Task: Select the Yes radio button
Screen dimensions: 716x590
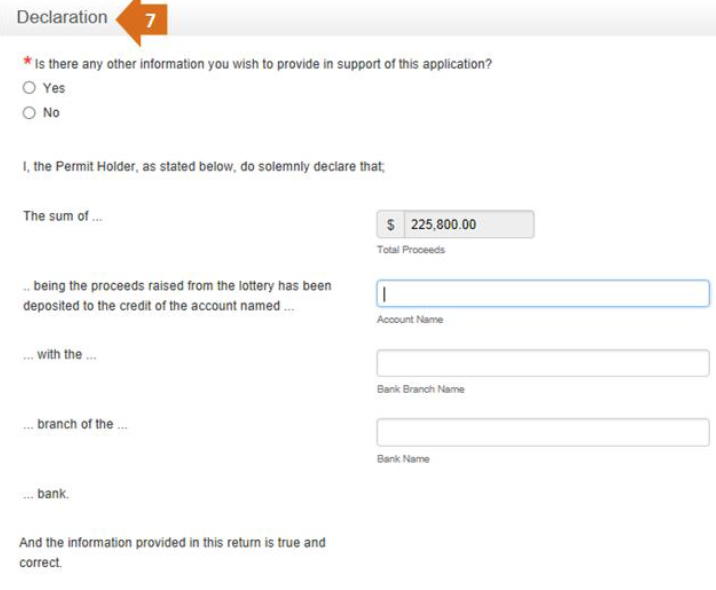Action: 29,88
